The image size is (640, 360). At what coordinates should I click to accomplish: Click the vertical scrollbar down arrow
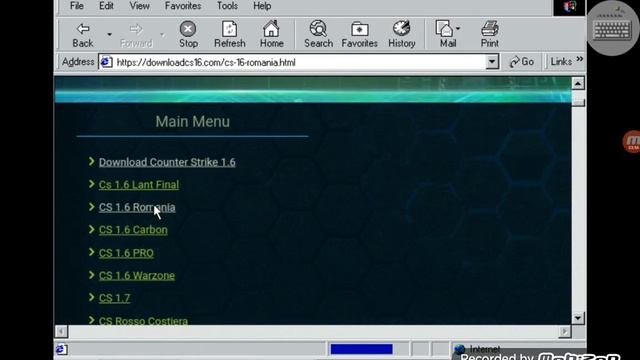578,318
